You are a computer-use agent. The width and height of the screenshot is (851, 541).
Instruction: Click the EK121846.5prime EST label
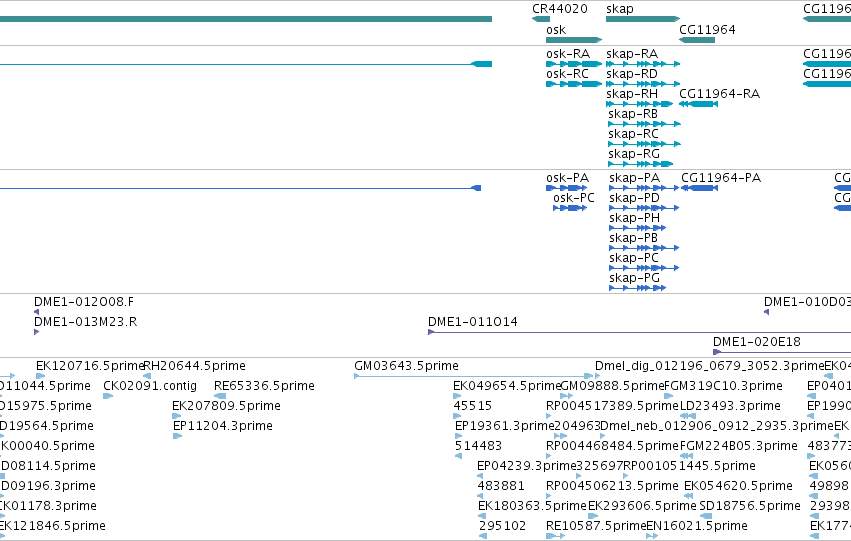click(x=52, y=526)
